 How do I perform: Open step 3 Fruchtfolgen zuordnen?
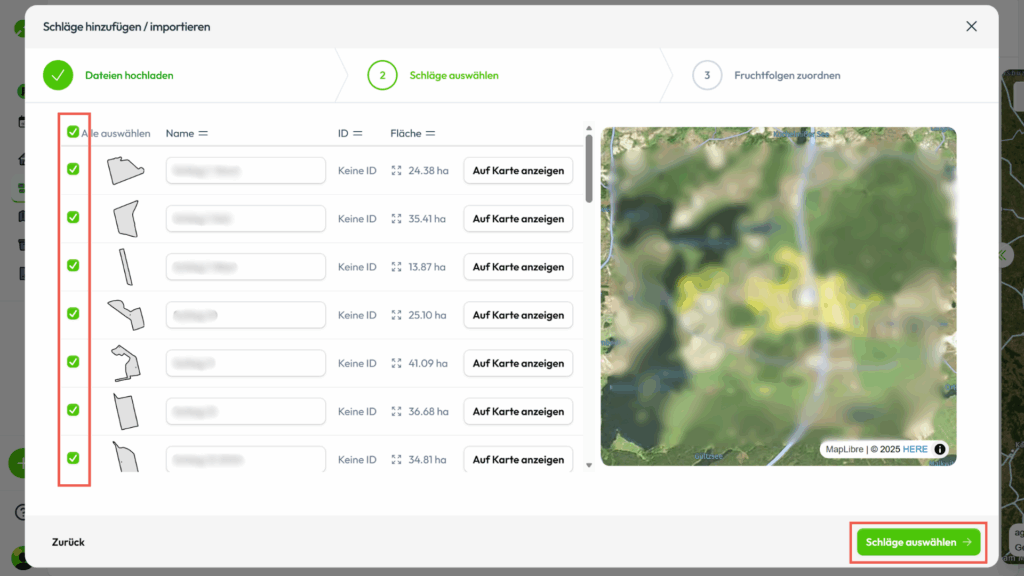point(786,75)
